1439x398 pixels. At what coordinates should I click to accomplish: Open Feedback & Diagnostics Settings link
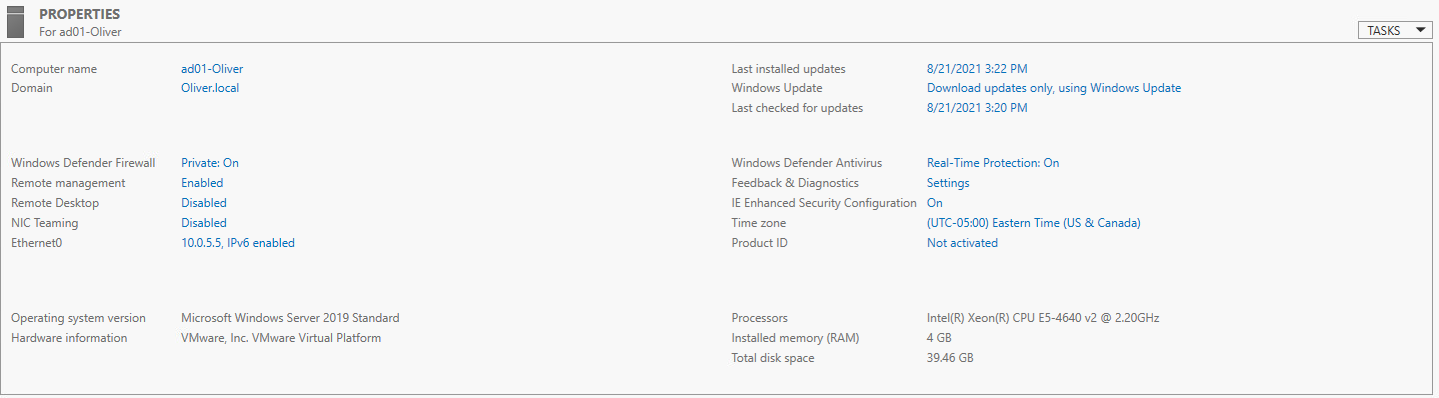(948, 183)
